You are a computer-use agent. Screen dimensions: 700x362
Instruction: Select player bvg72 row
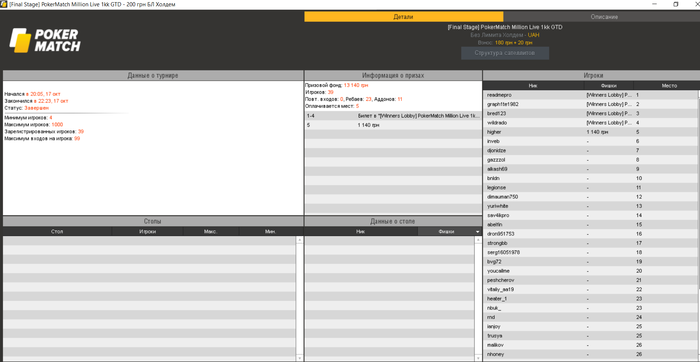click(589, 262)
